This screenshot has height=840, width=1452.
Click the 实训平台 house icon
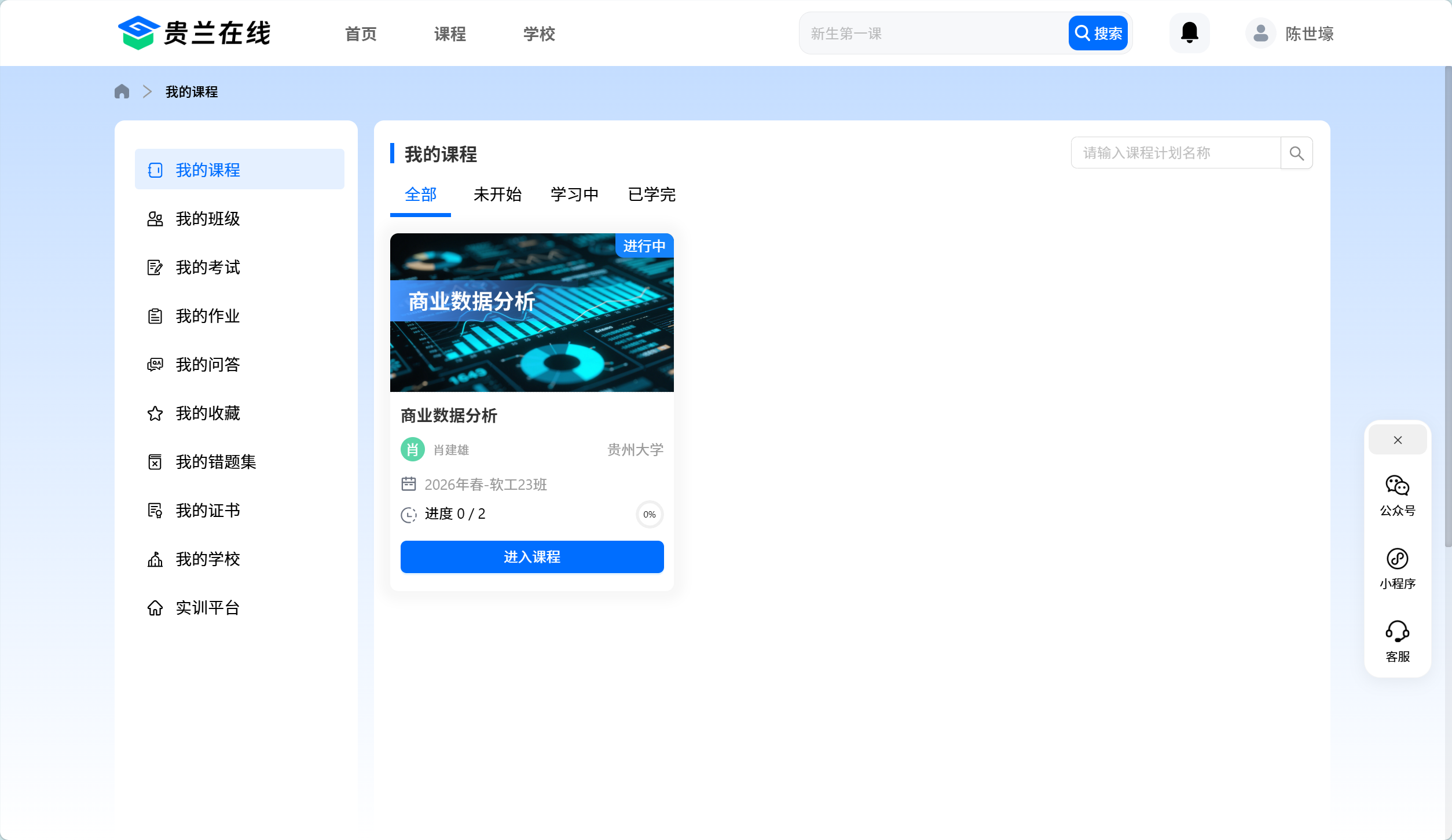(x=155, y=607)
